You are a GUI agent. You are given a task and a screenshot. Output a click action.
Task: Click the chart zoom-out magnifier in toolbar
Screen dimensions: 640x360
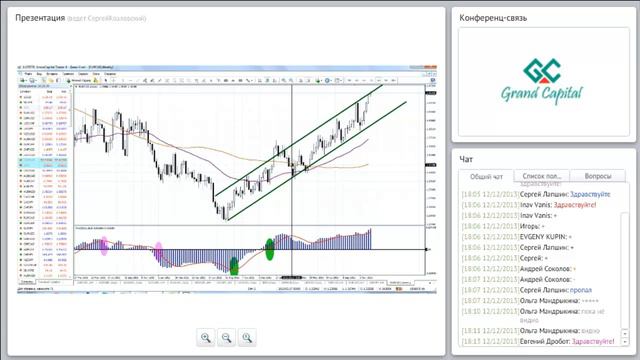point(291,80)
